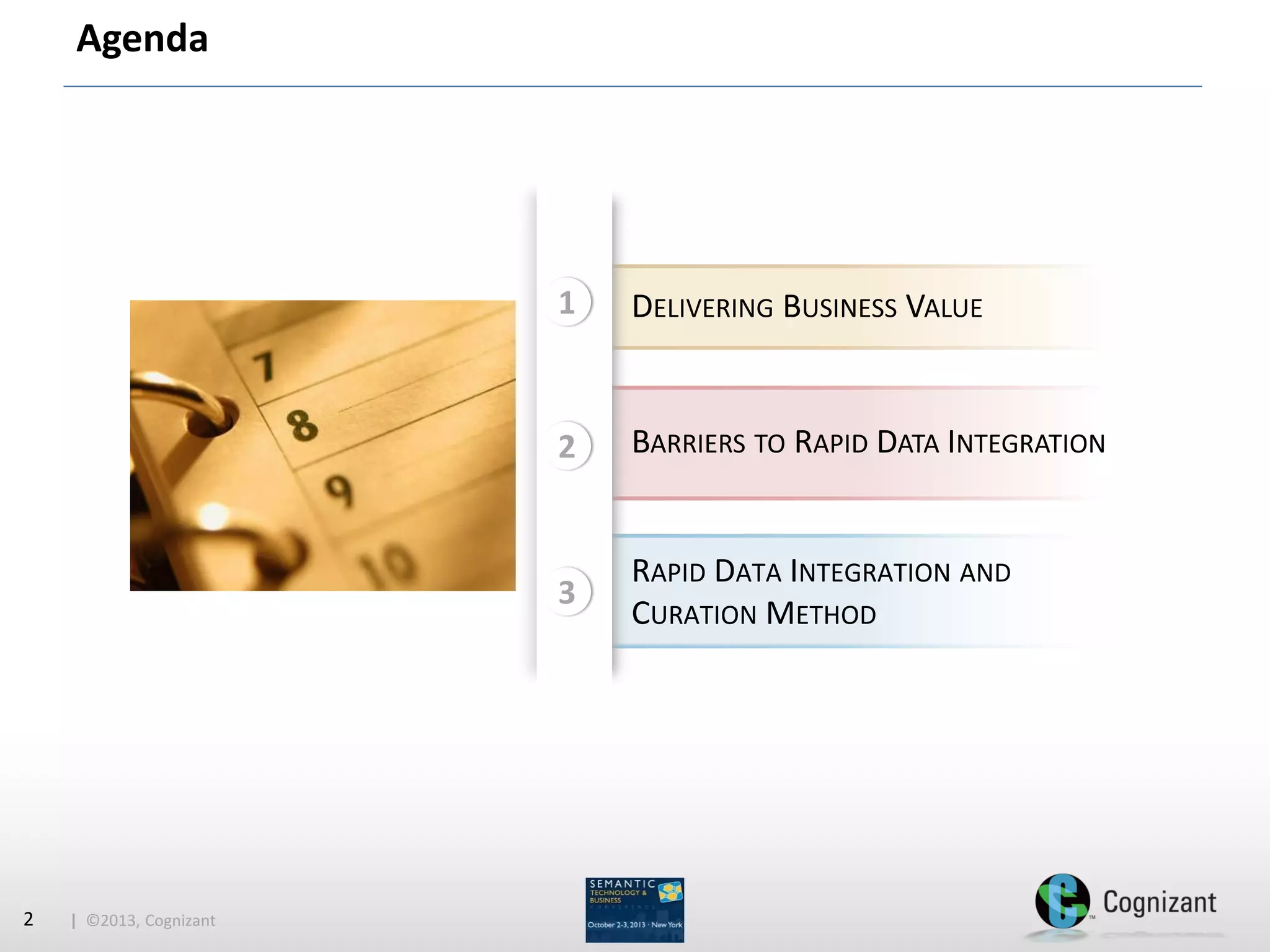Screen dimensions: 1270x952
Task: Open Delivering Business Value agenda item
Action: 806,307
